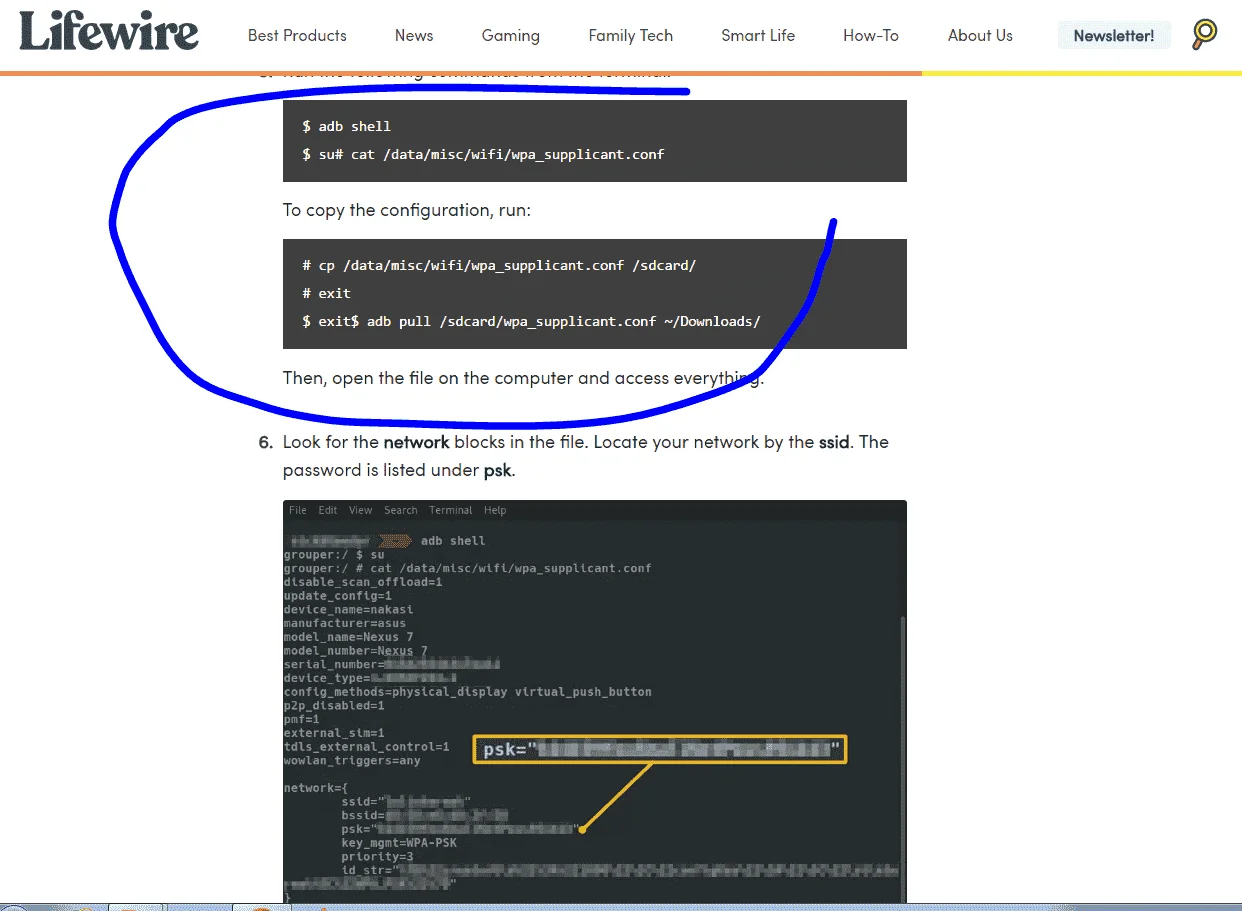
Task: Click the 'network={' line in screenshot
Action: click(316, 788)
